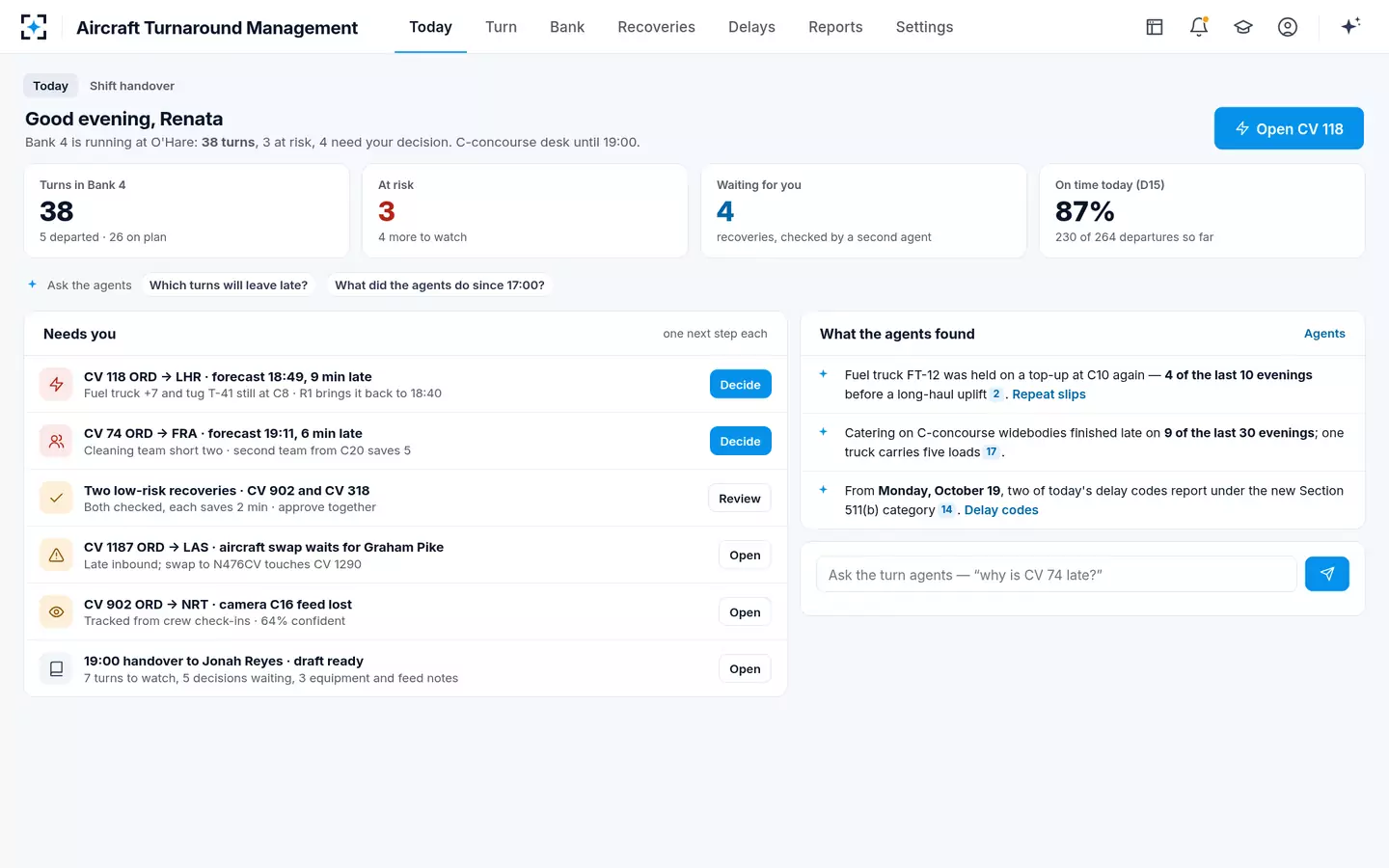The width and height of the screenshot is (1389, 868).
Task: Send the agent question with paper plane
Action: [x=1327, y=574]
